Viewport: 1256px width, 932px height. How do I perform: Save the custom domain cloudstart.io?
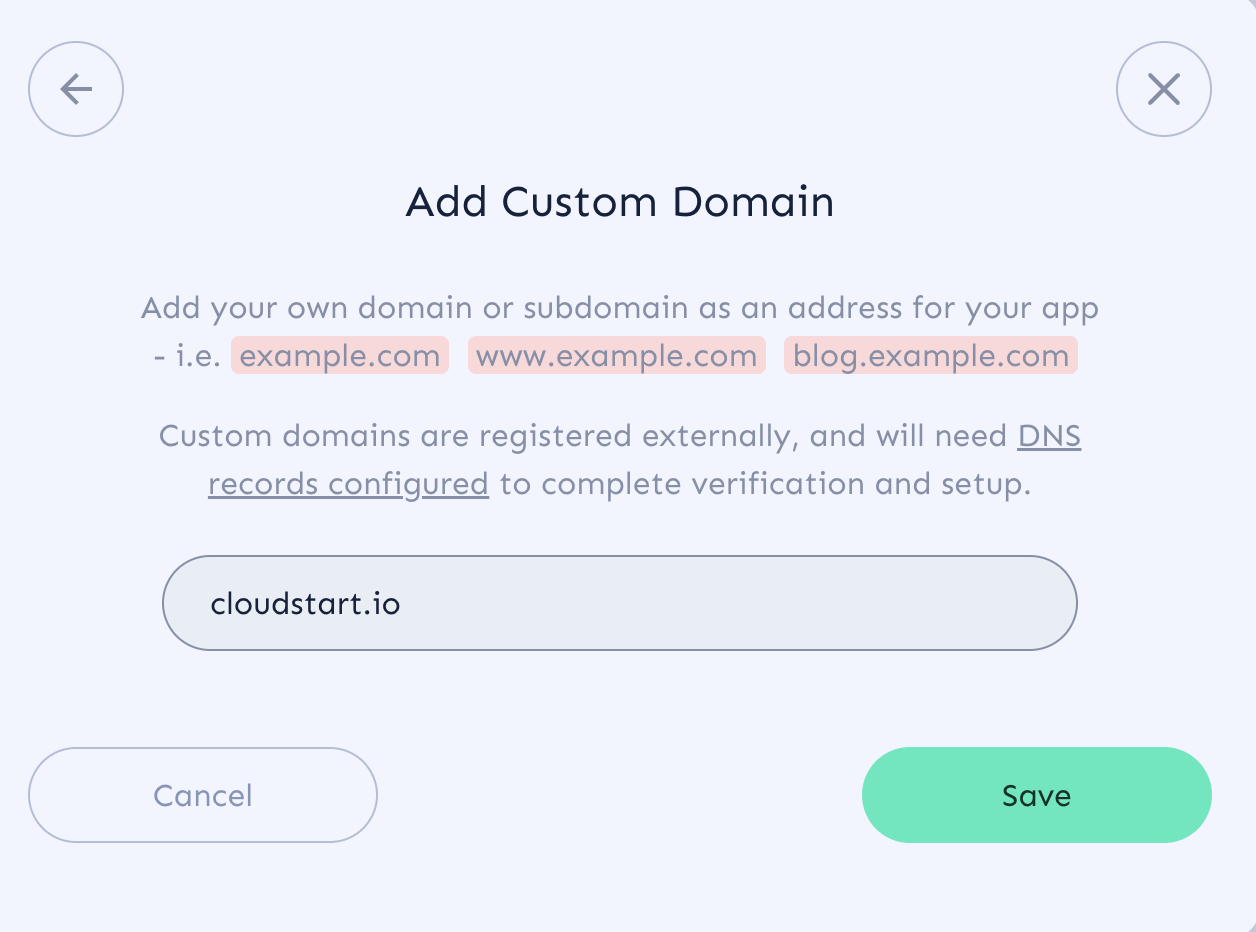pos(1036,795)
